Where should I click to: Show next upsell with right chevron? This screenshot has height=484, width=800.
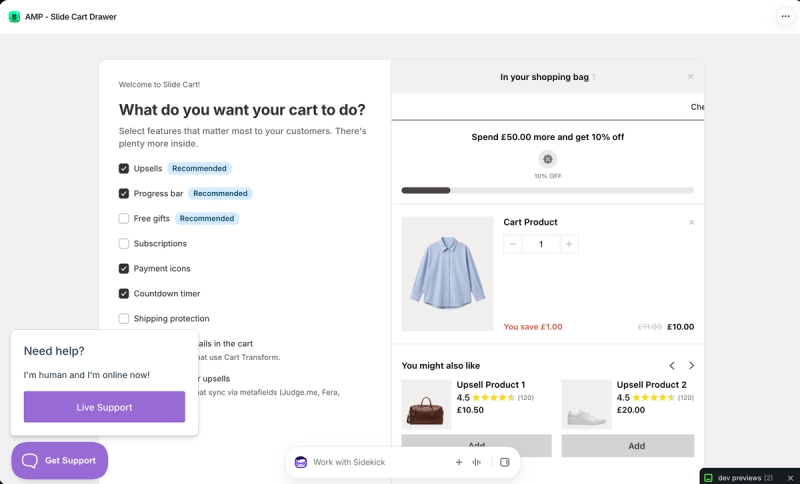(x=691, y=366)
